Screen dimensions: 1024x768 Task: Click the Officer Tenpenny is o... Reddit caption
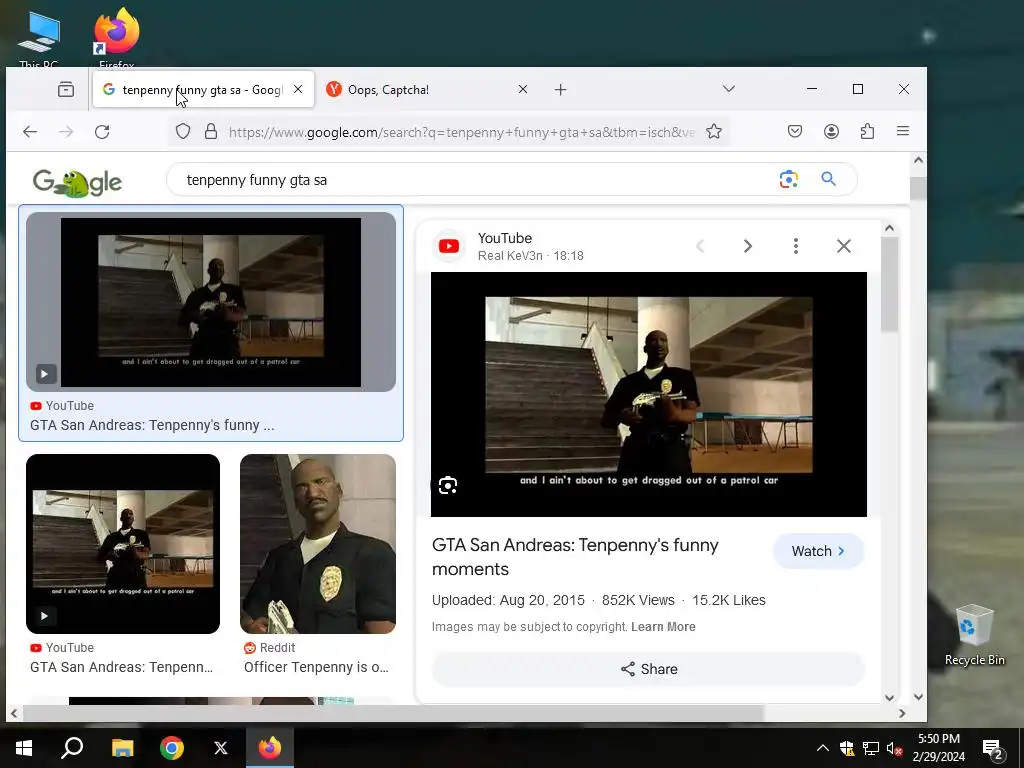tap(316, 667)
